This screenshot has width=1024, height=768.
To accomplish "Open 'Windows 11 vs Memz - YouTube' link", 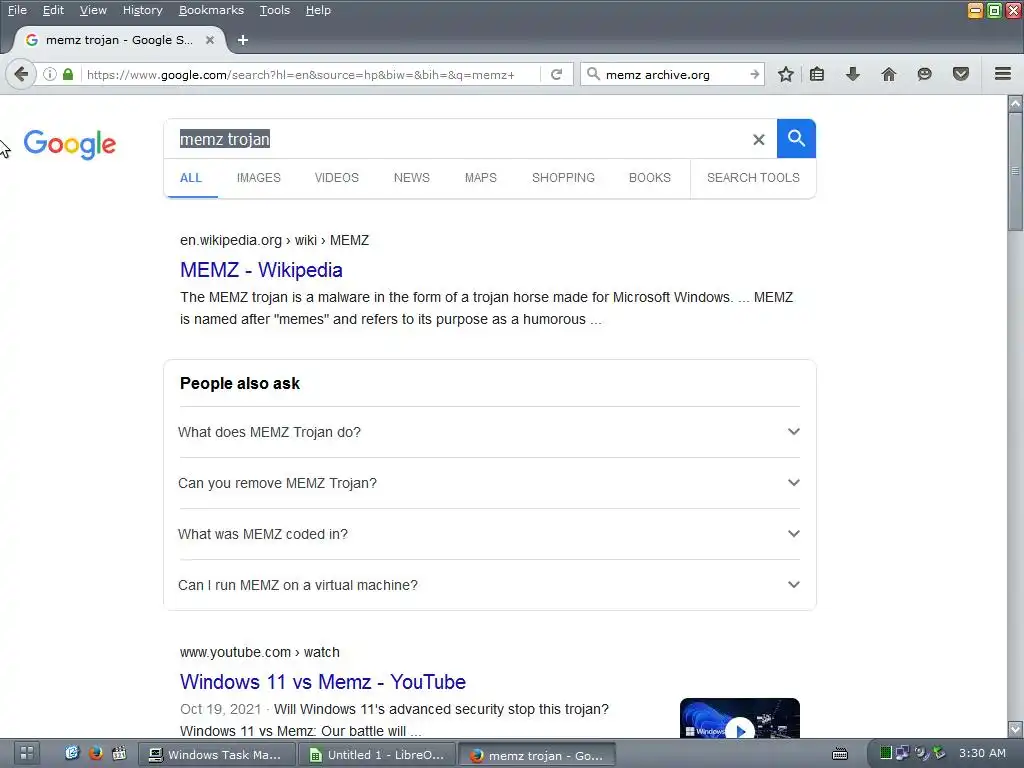I will point(323,682).
